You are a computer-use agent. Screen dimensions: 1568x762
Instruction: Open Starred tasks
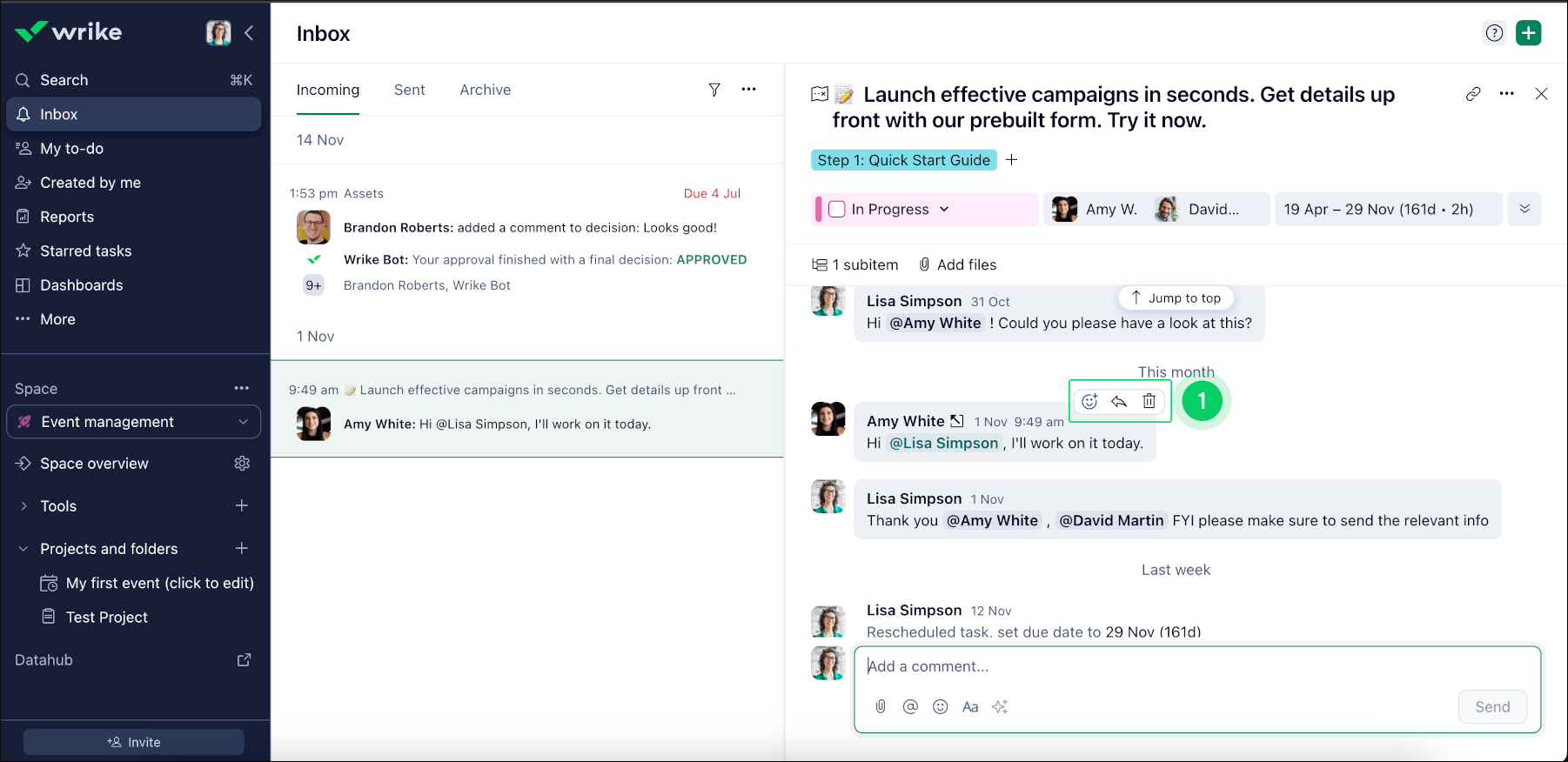point(134,251)
